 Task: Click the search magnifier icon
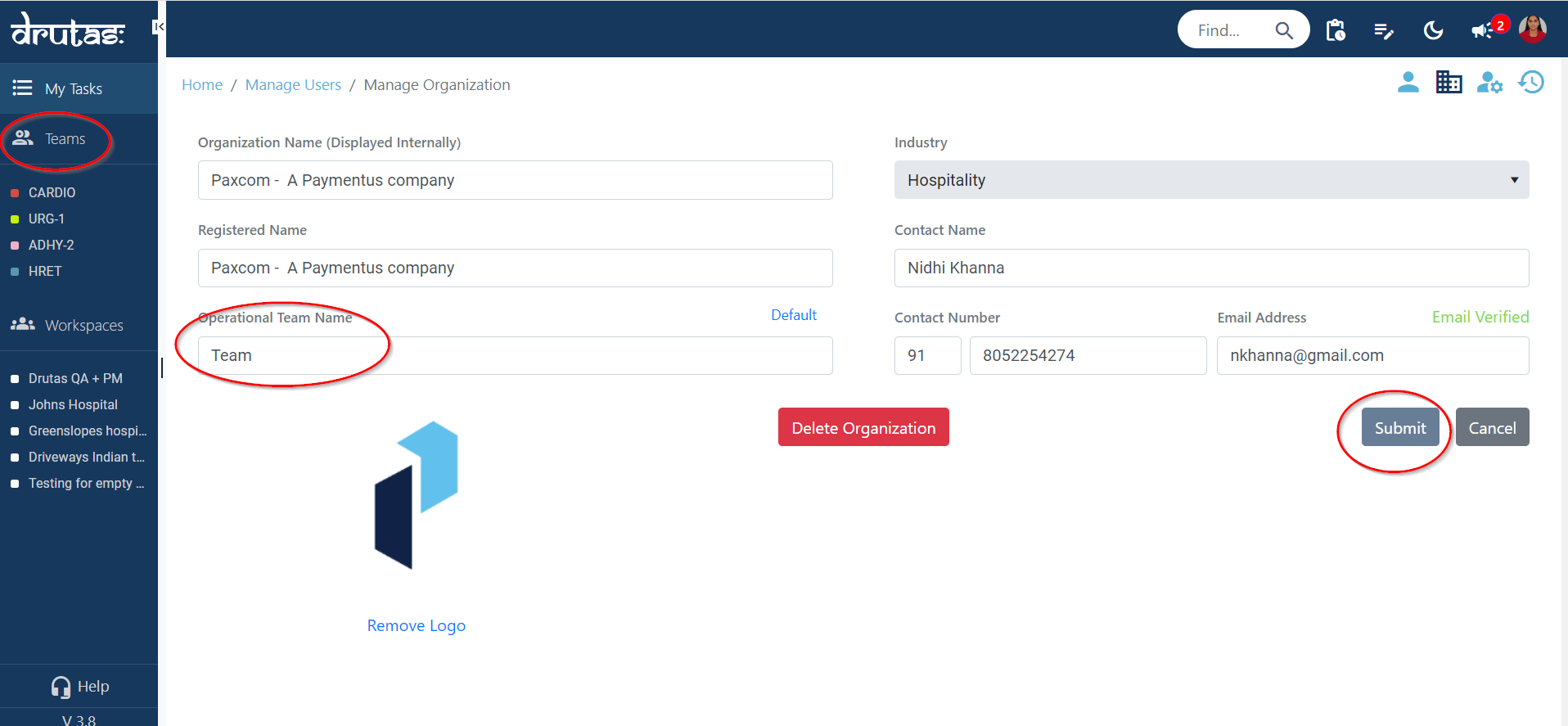click(1283, 30)
